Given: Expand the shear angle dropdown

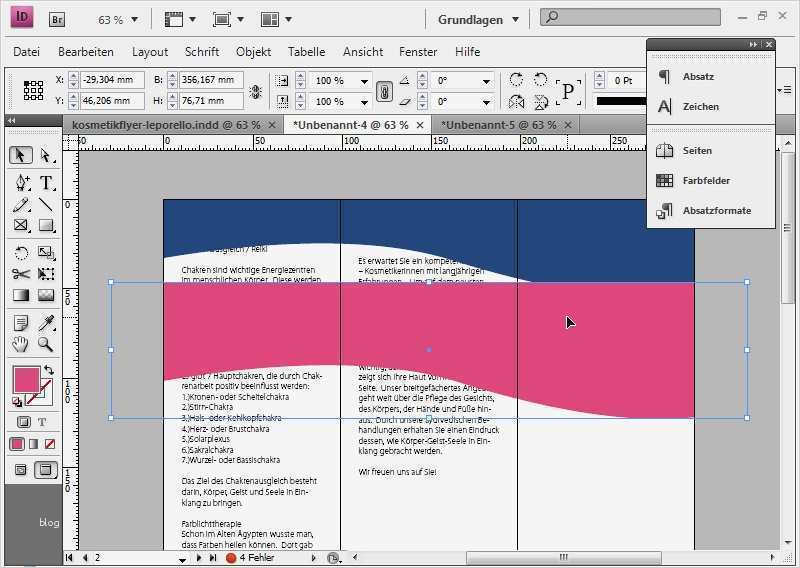Looking at the screenshot, I should [x=486, y=103].
